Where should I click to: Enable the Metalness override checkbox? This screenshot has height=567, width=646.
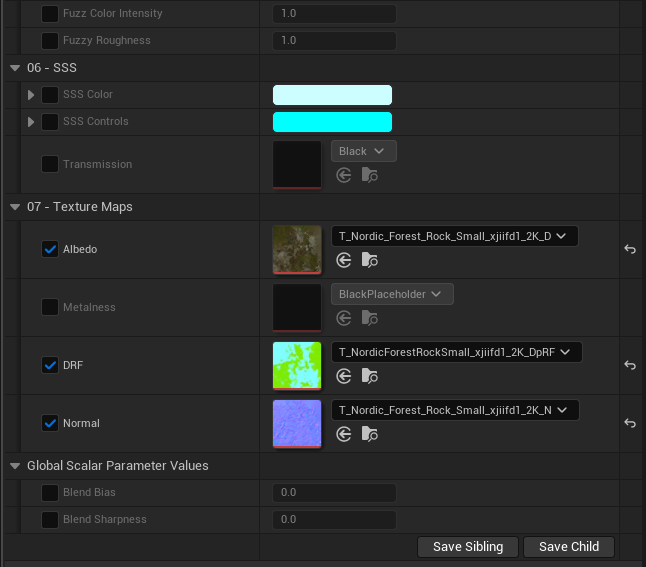(x=50, y=307)
